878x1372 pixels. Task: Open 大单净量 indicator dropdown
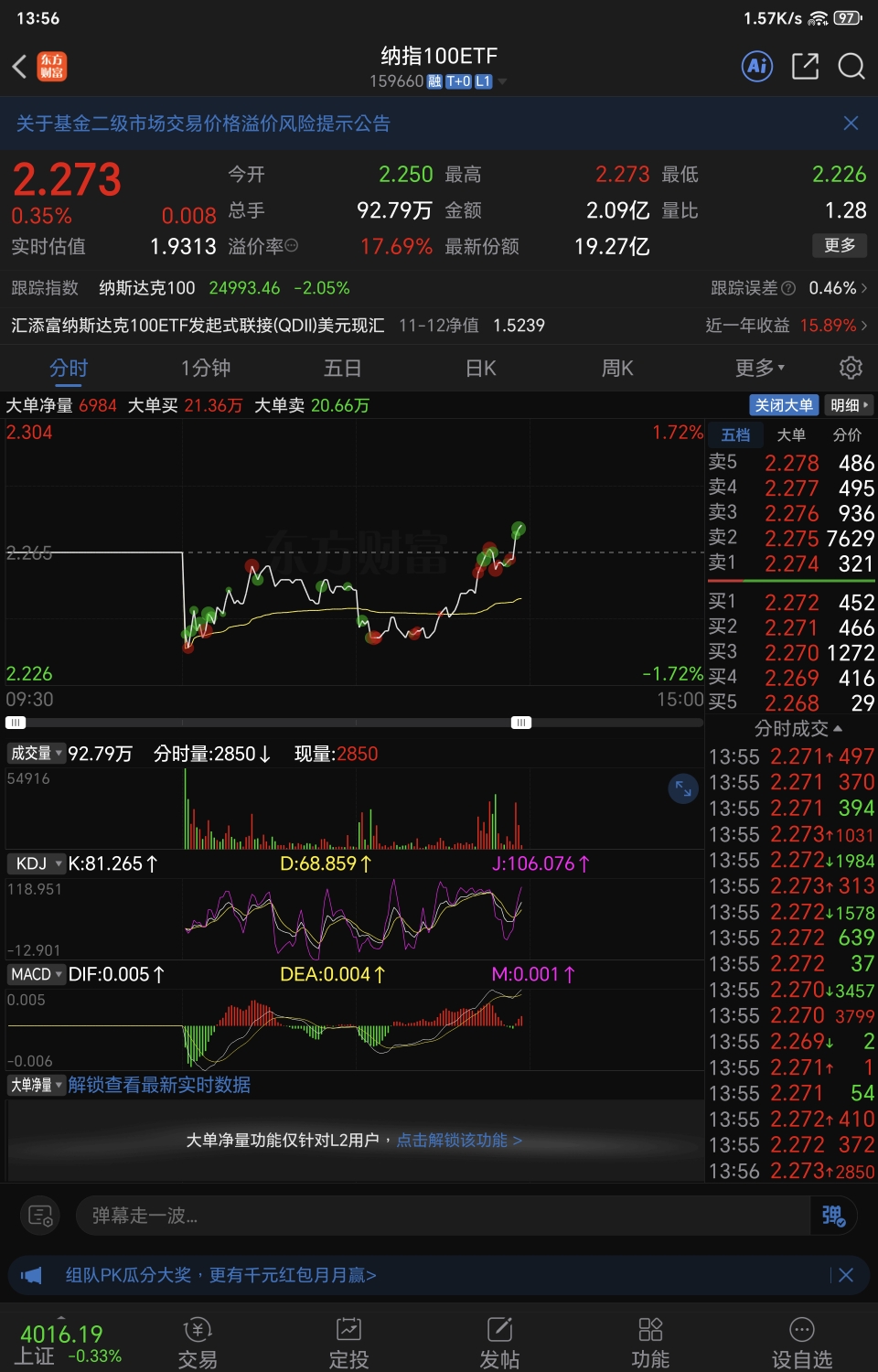(x=36, y=1085)
